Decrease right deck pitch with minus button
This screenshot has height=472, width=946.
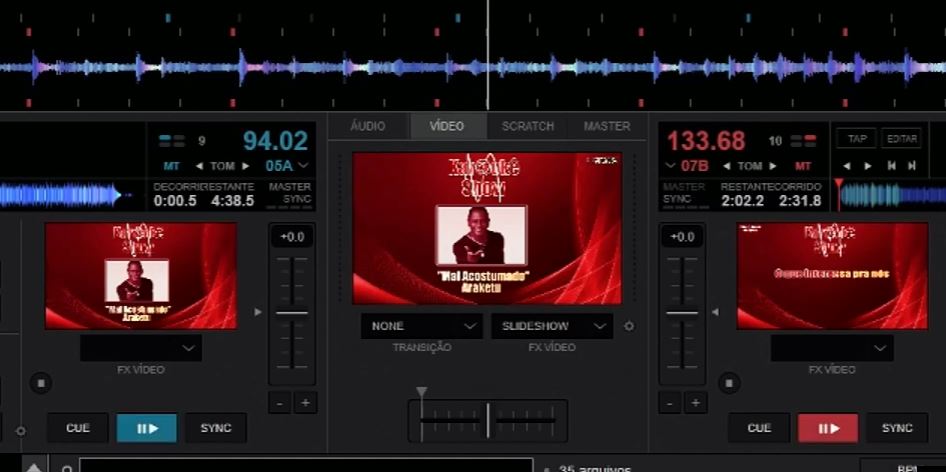(670, 403)
